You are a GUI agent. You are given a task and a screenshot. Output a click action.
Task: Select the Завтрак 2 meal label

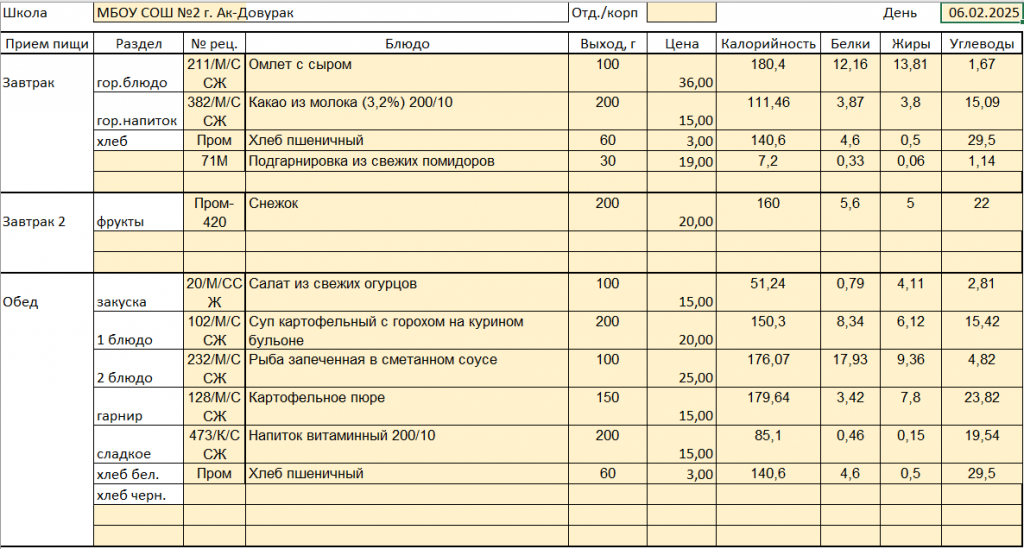point(47,222)
